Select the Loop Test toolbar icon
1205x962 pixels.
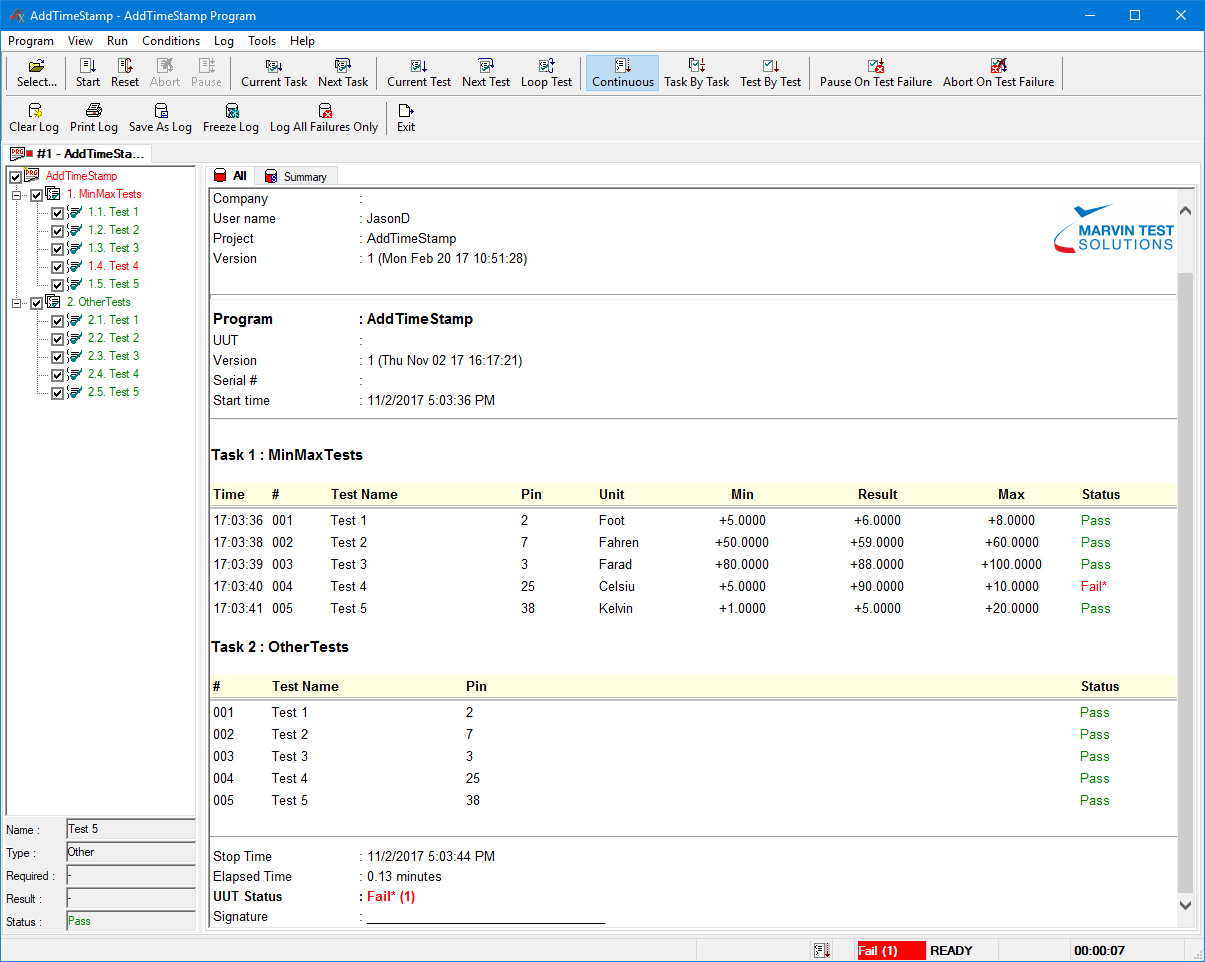(x=546, y=66)
